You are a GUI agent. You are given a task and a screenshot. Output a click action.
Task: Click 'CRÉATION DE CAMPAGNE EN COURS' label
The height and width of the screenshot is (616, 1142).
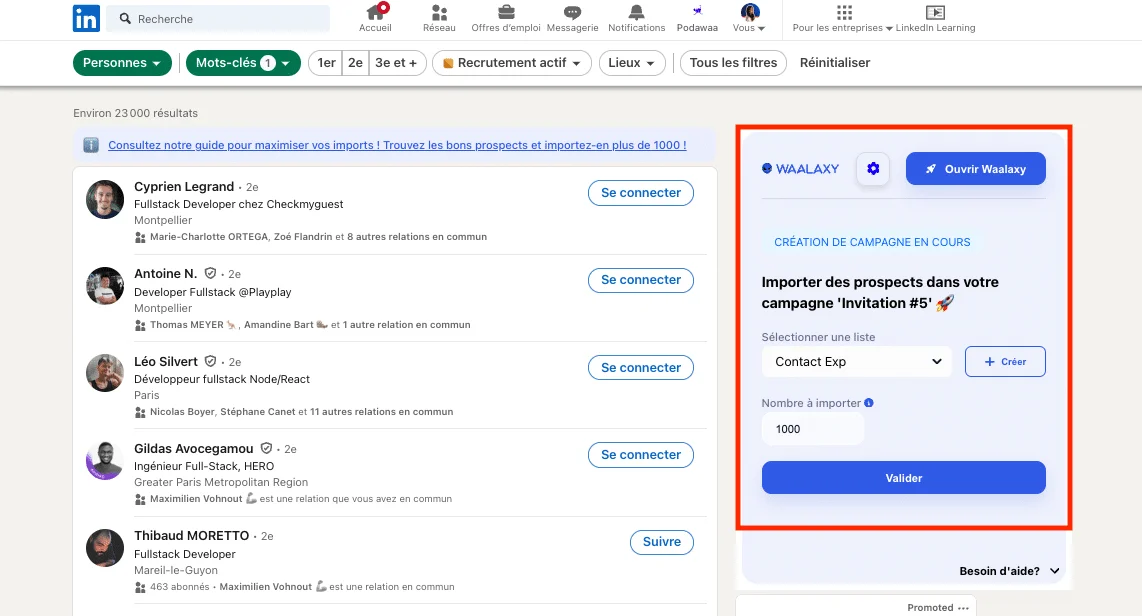[872, 242]
